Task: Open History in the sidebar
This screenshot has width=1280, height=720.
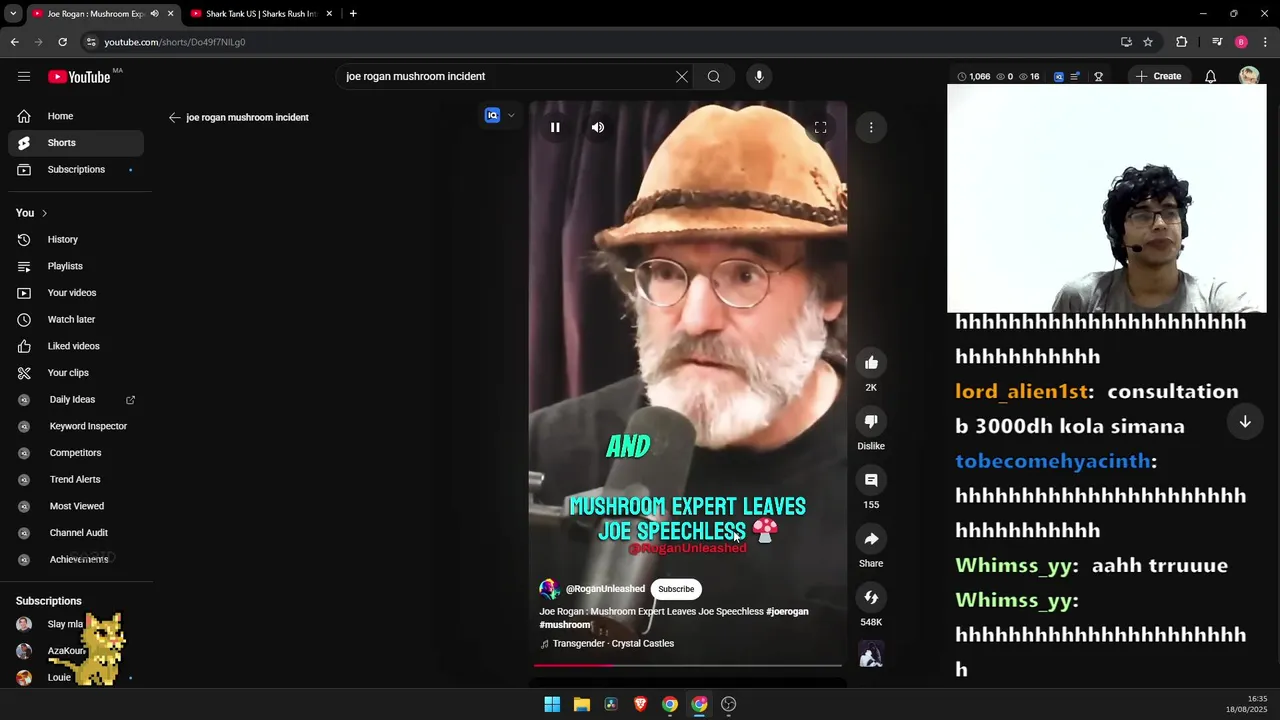Action: [76, 239]
